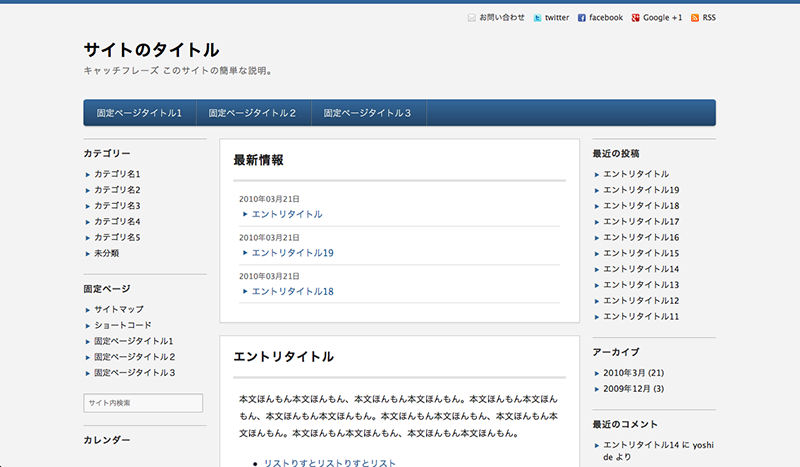Click the サイトのタイトル site heading
Viewport: 800px width, 467px height.
tap(151, 50)
